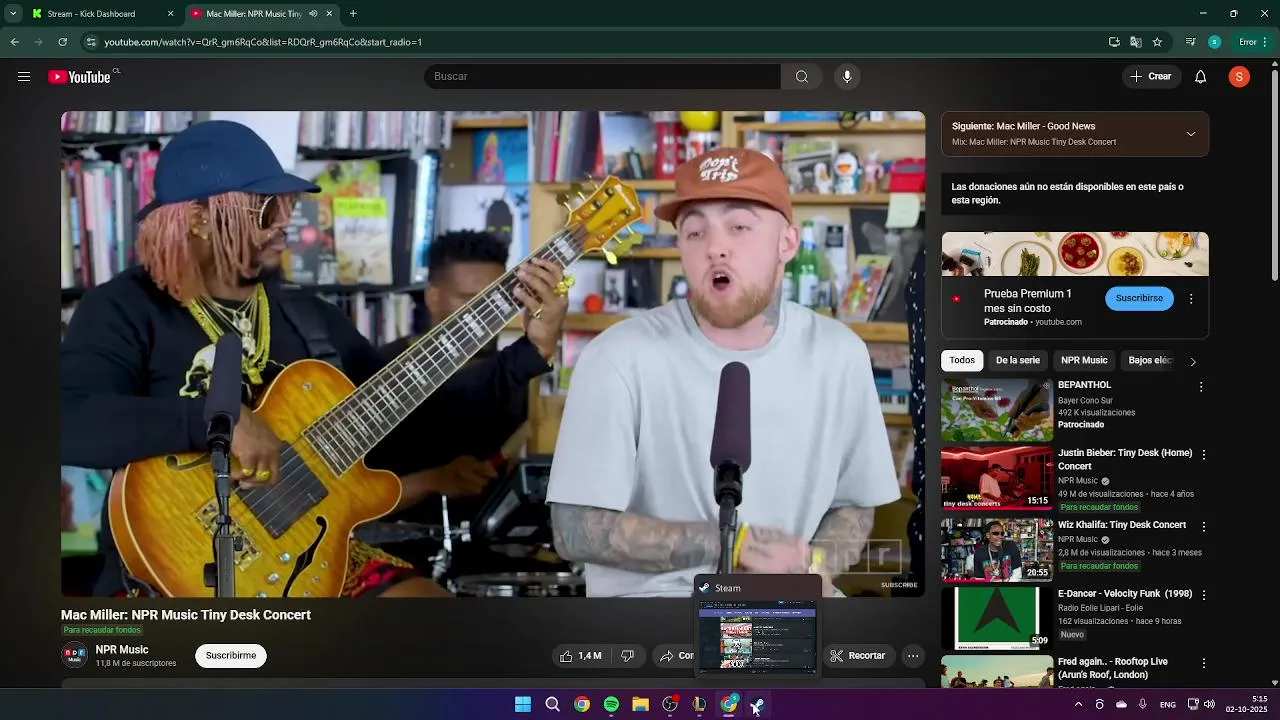Image resolution: width=1280 pixels, height=720 pixels.
Task: Open options for E-Dancer Velocity Funk video
Action: click(x=1203, y=595)
